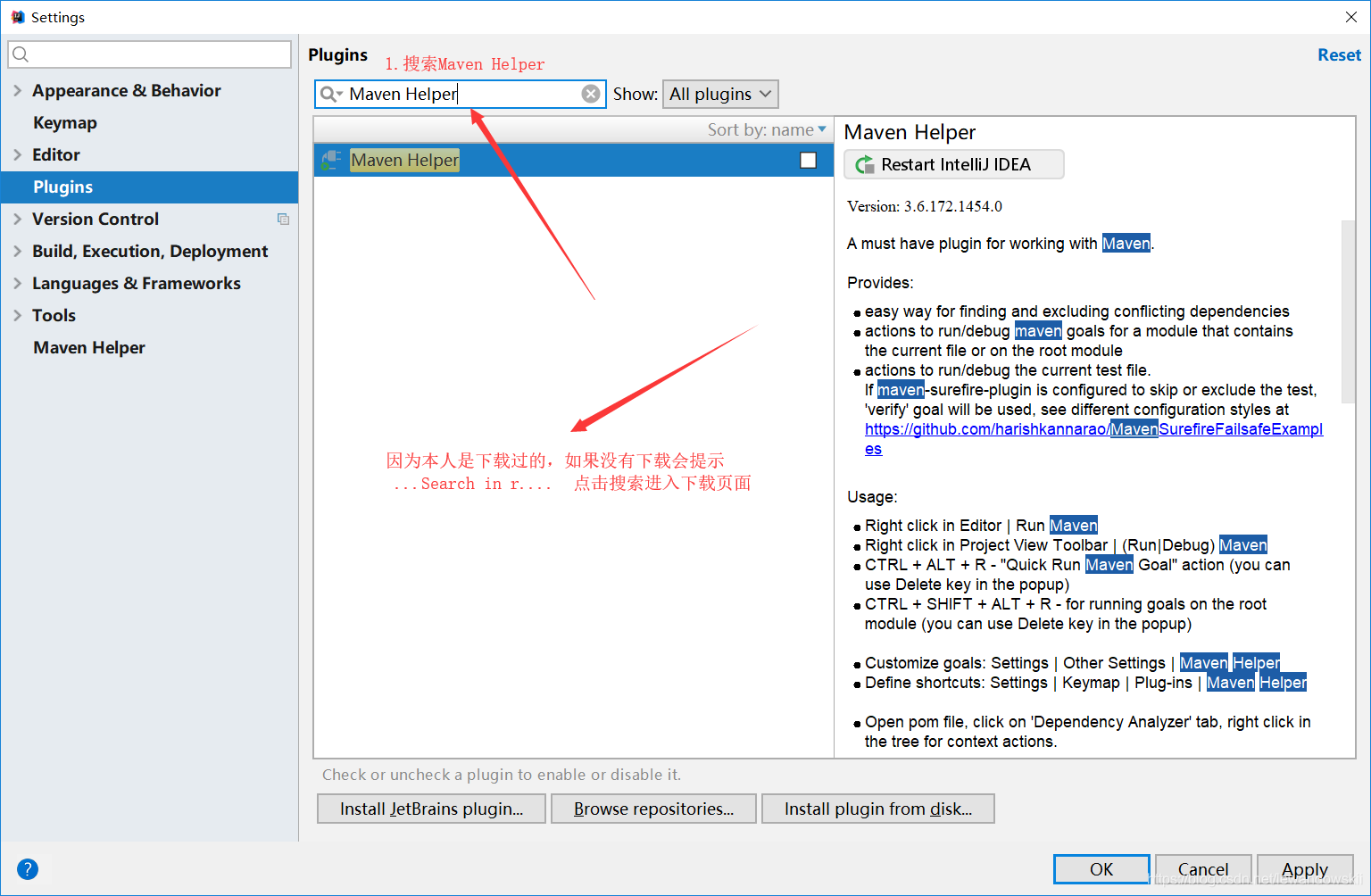This screenshot has height=896, width=1371.
Task: Click the Help question mark icon
Action: [x=28, y=869]
